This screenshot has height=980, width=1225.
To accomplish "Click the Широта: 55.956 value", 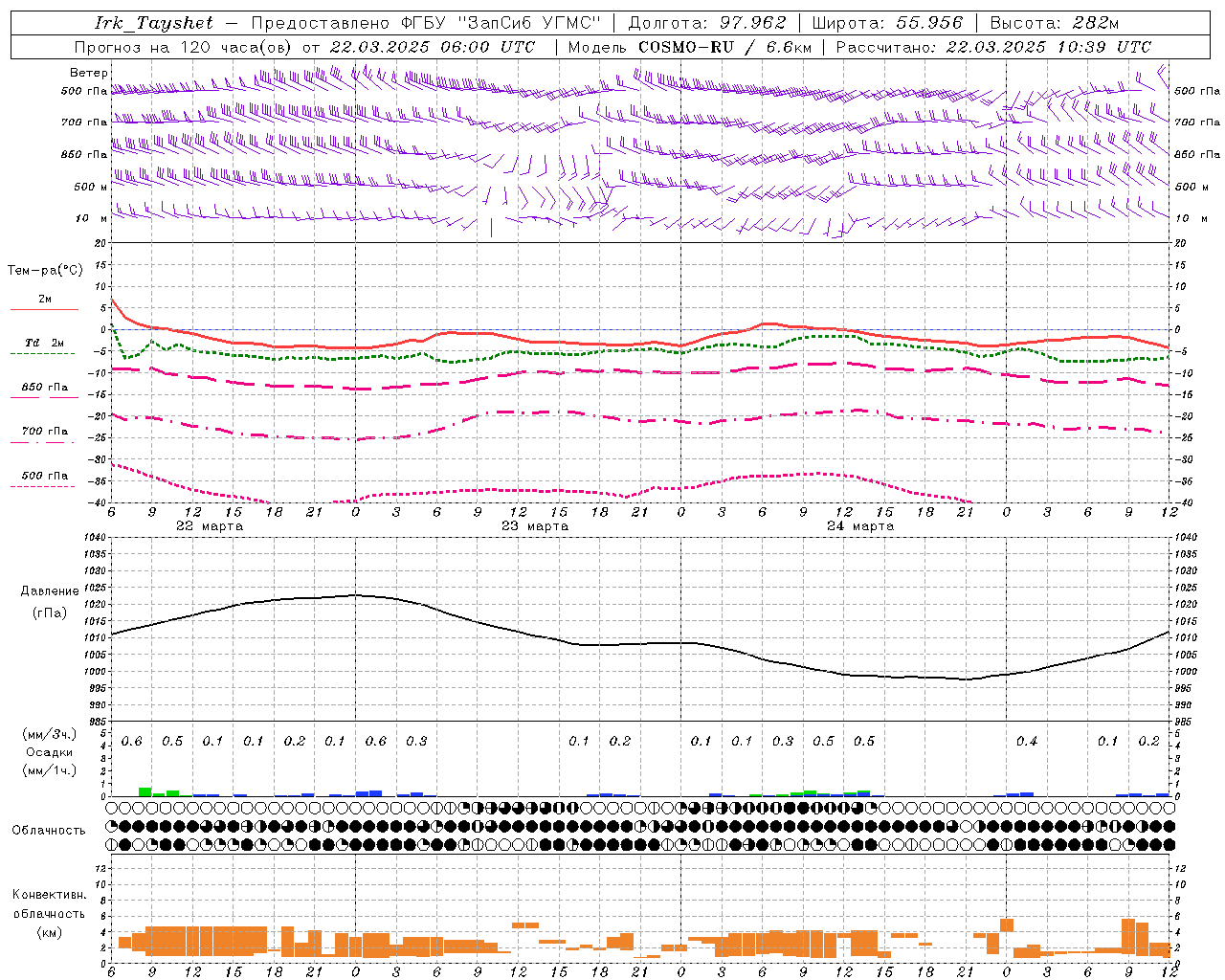I will point(887,23).
